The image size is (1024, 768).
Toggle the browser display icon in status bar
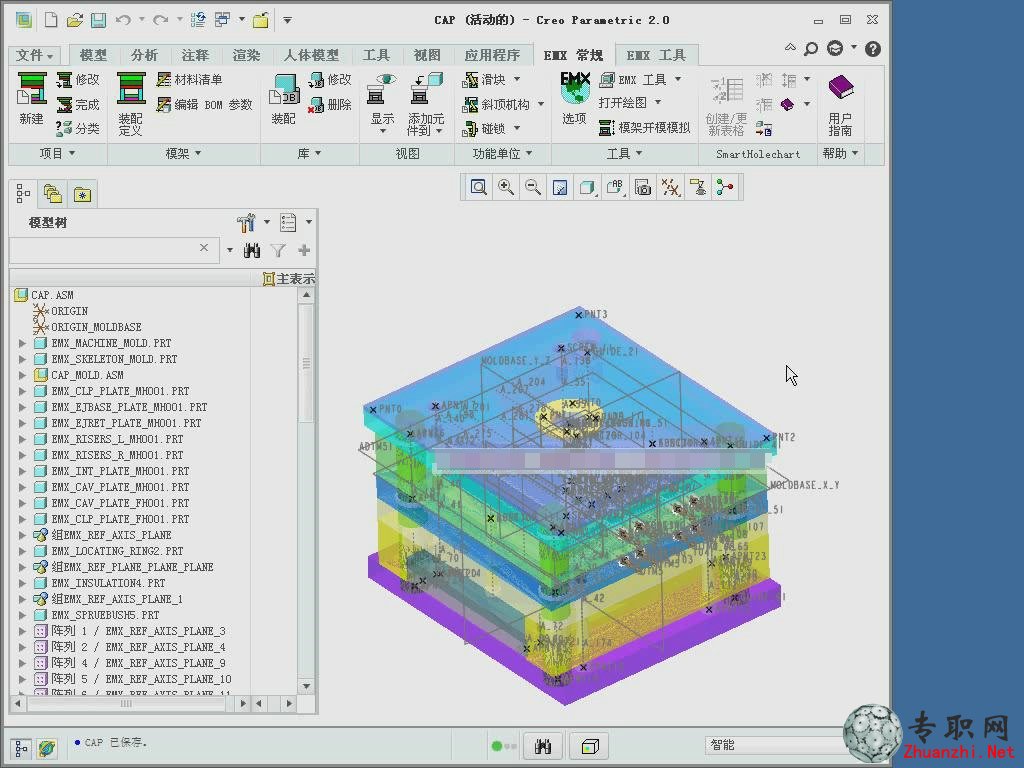pos(46,748)
